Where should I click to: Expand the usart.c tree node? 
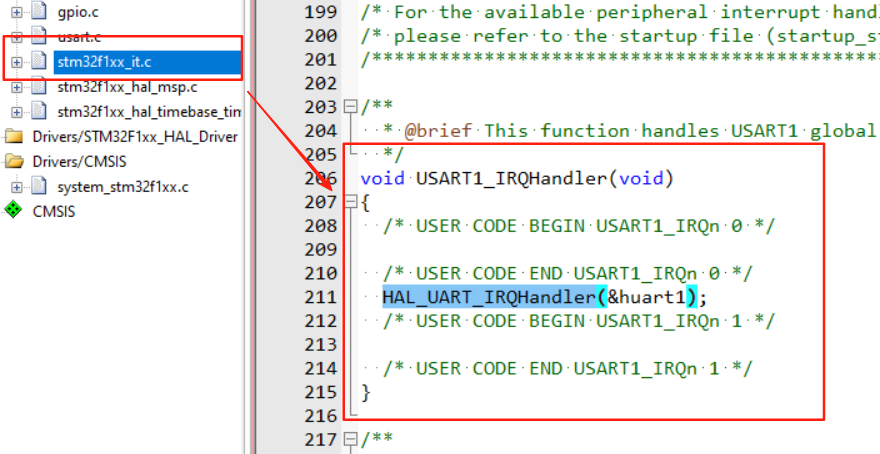point(17,38)
